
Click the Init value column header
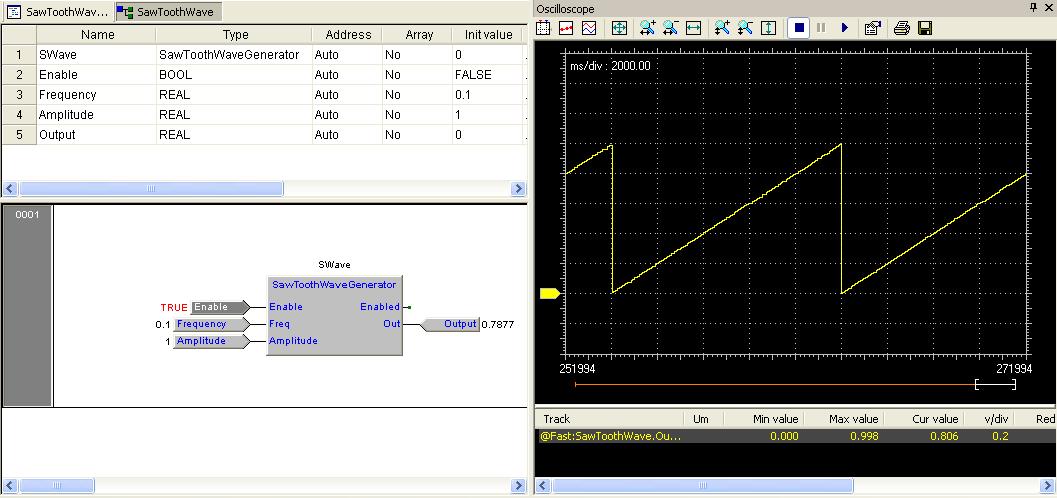click(488, 34)
